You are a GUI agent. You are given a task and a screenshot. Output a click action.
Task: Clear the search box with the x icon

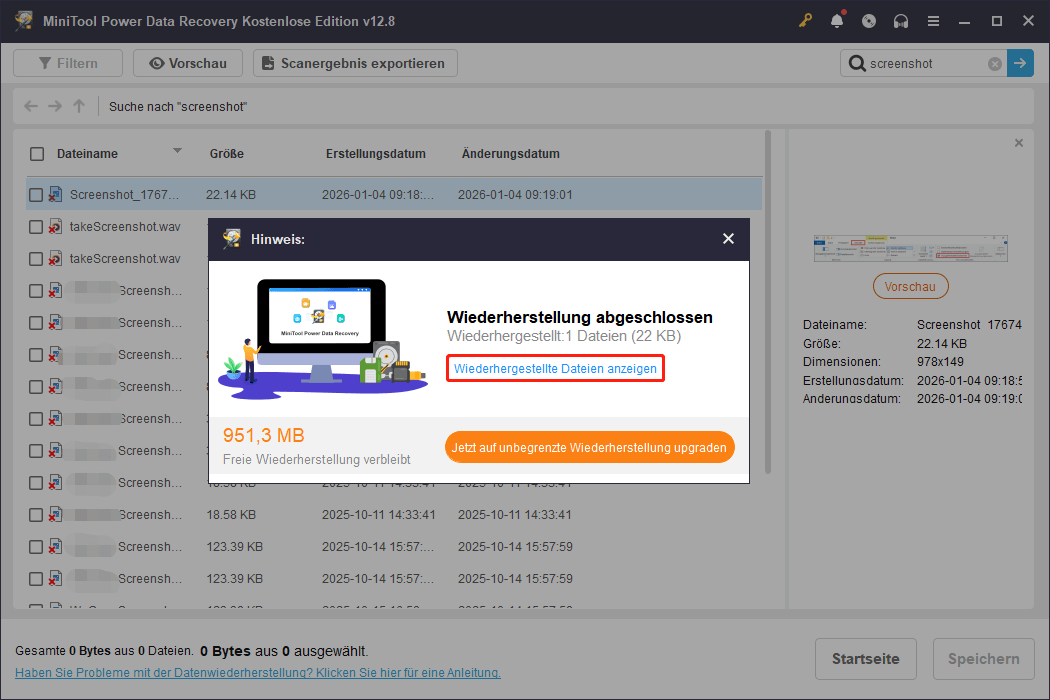click(994, 63)
